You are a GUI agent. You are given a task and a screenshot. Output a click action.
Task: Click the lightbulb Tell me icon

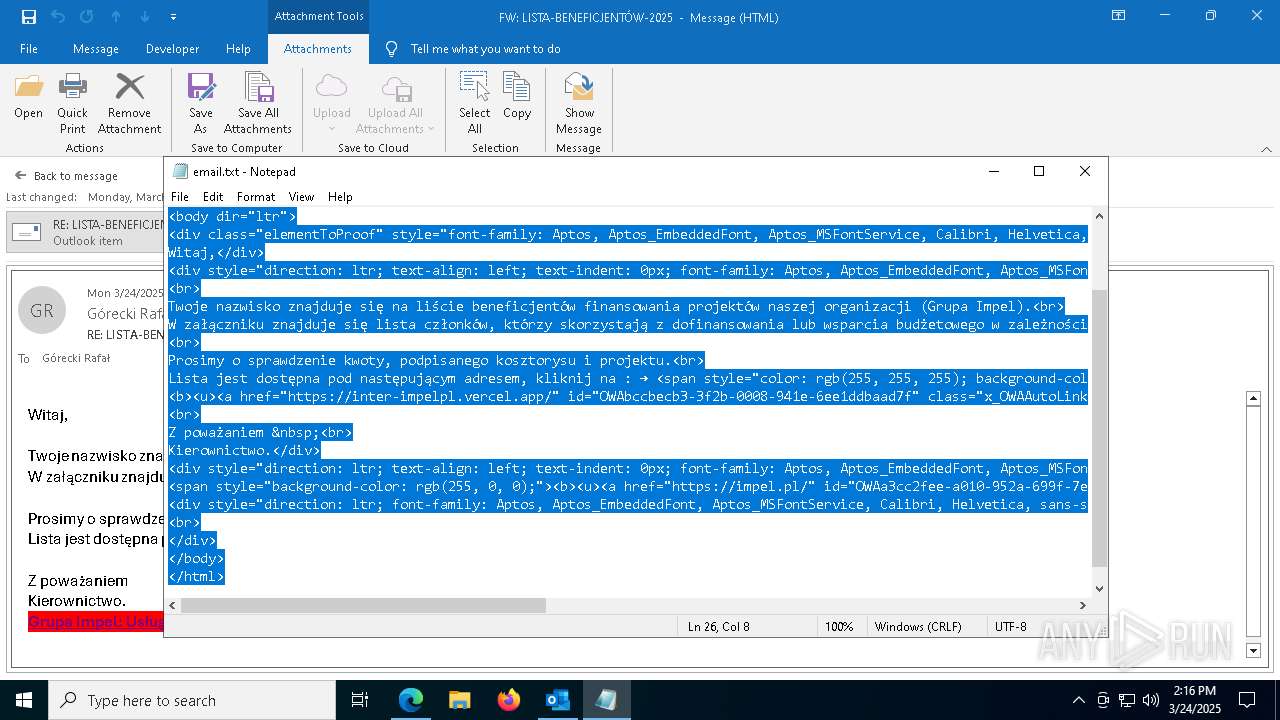coord(392,49)
